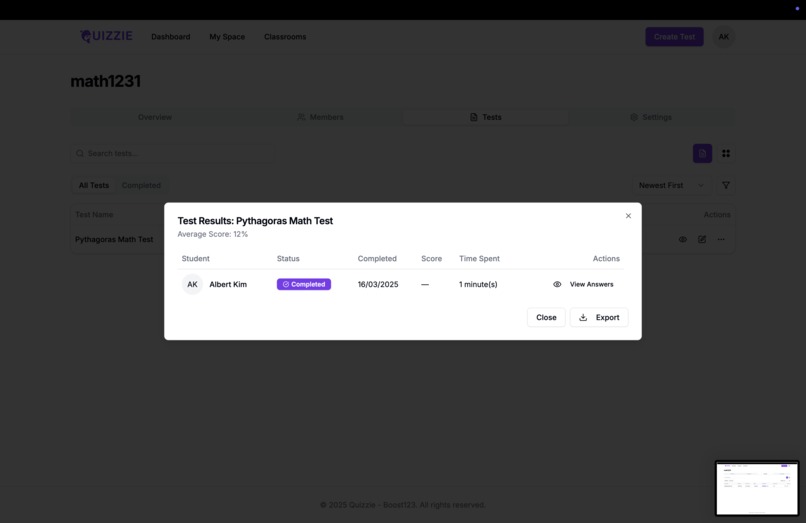Screen dimensions: 806x523
Task: Click the eye icon in Pythagoras Math Test row
Action: 683,240
